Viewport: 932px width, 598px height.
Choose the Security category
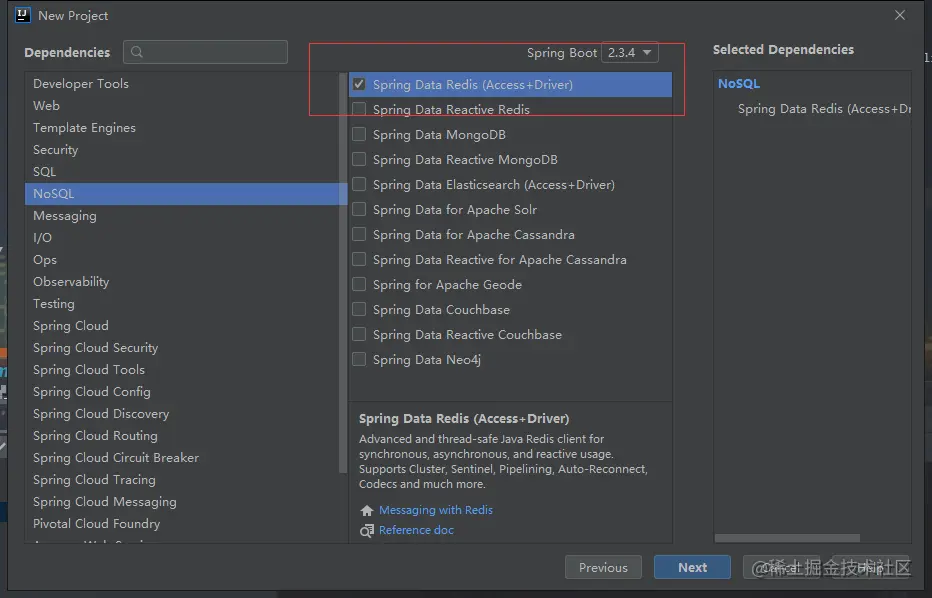click(182, 150)
